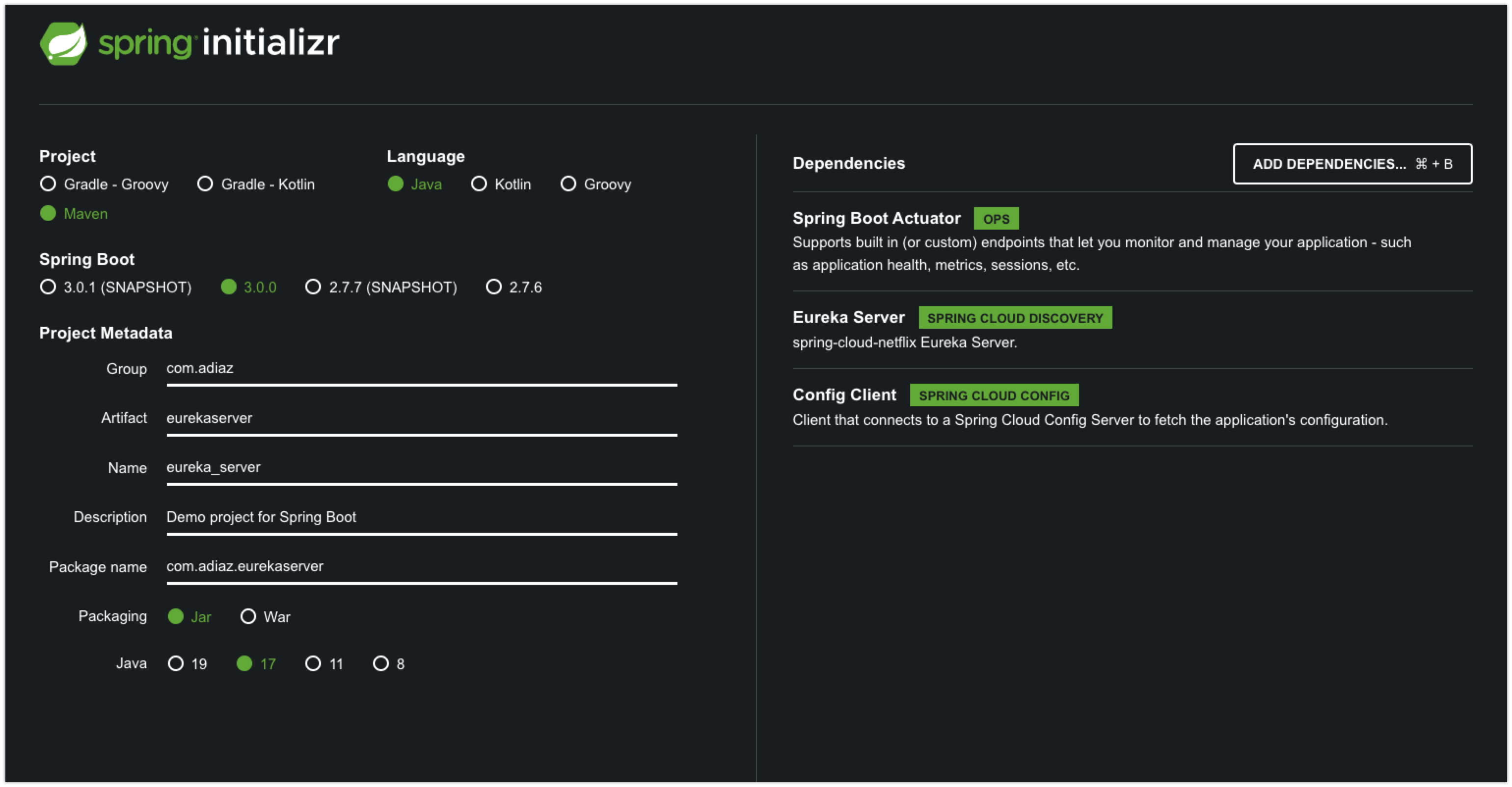
Task: Select Gradle - Kotlin project type
Action: [256, 184]
